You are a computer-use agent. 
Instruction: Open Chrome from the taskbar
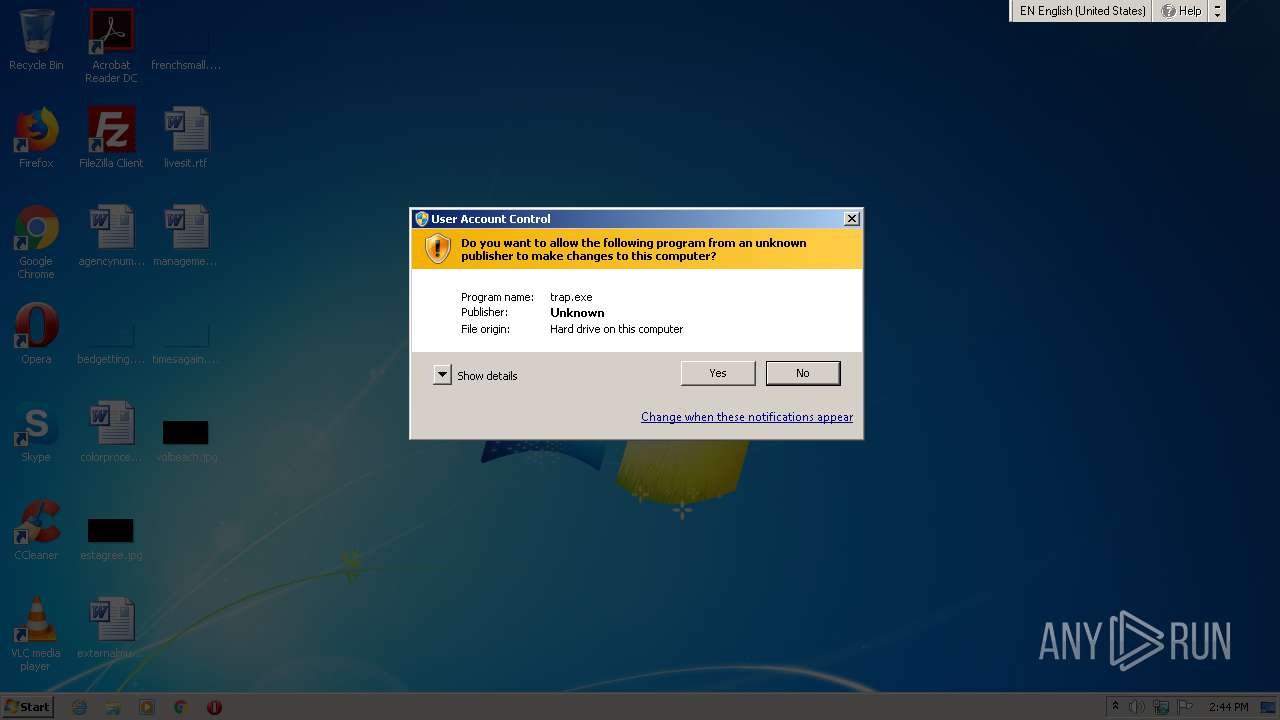pos(181,707)
